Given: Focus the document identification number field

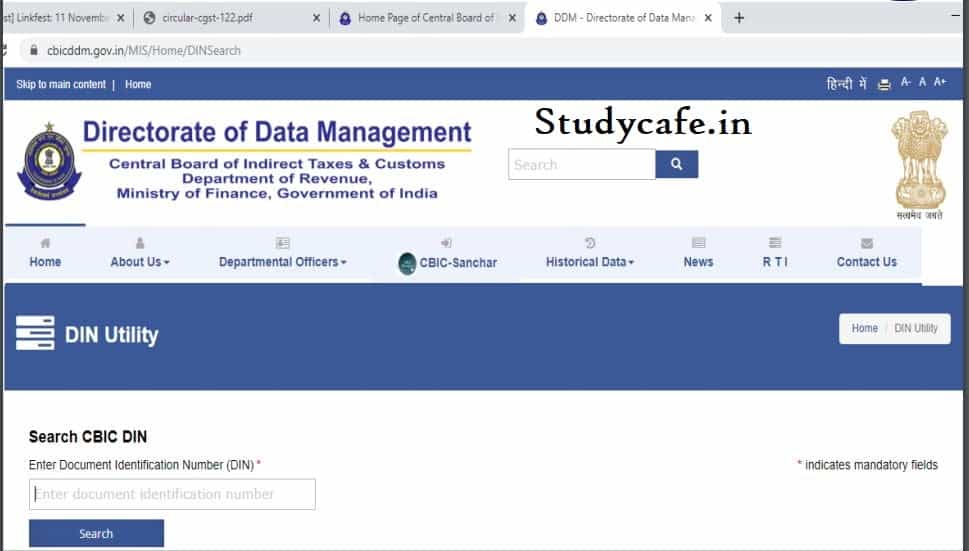Looking at the screenshot, I should click(x=172, y=494).
